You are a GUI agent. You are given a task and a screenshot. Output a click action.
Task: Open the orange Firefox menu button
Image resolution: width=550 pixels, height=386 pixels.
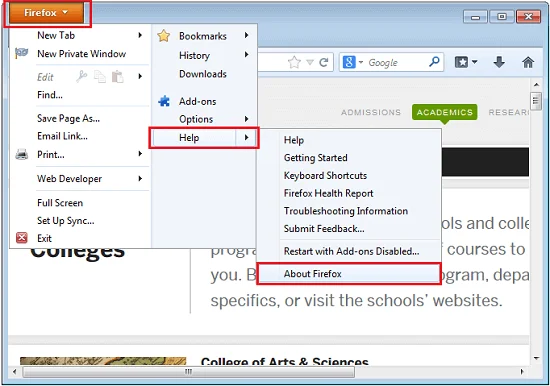point(46,13)
